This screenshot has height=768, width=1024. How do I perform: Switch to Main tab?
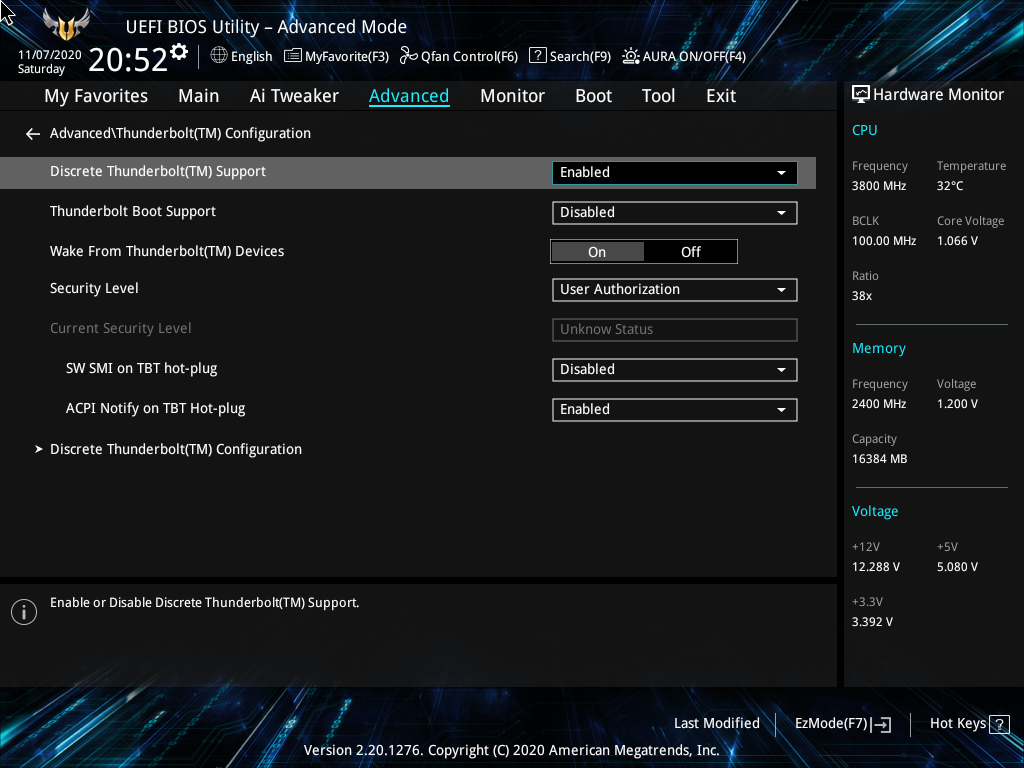click(x=199, y=96)
